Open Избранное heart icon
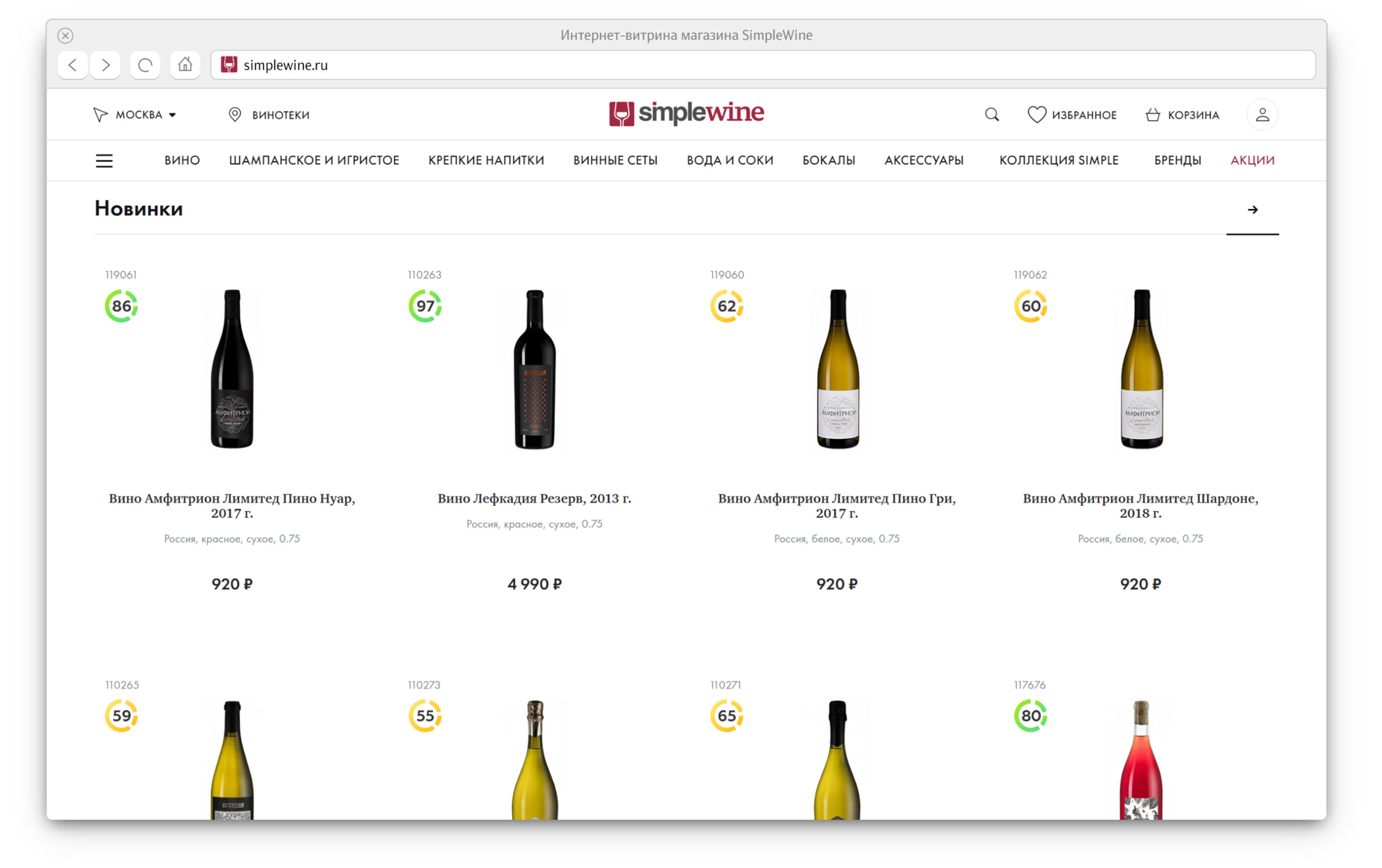Screen dimensions: 1382x868 pos(1036,115)
